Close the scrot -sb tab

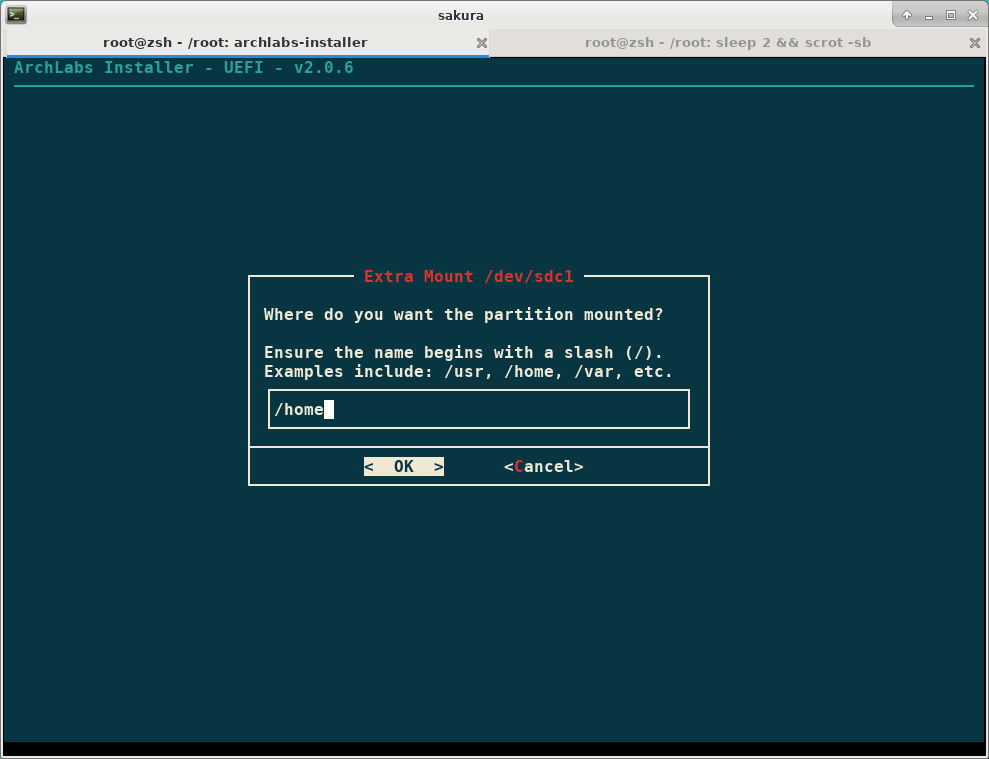[974, 43]
